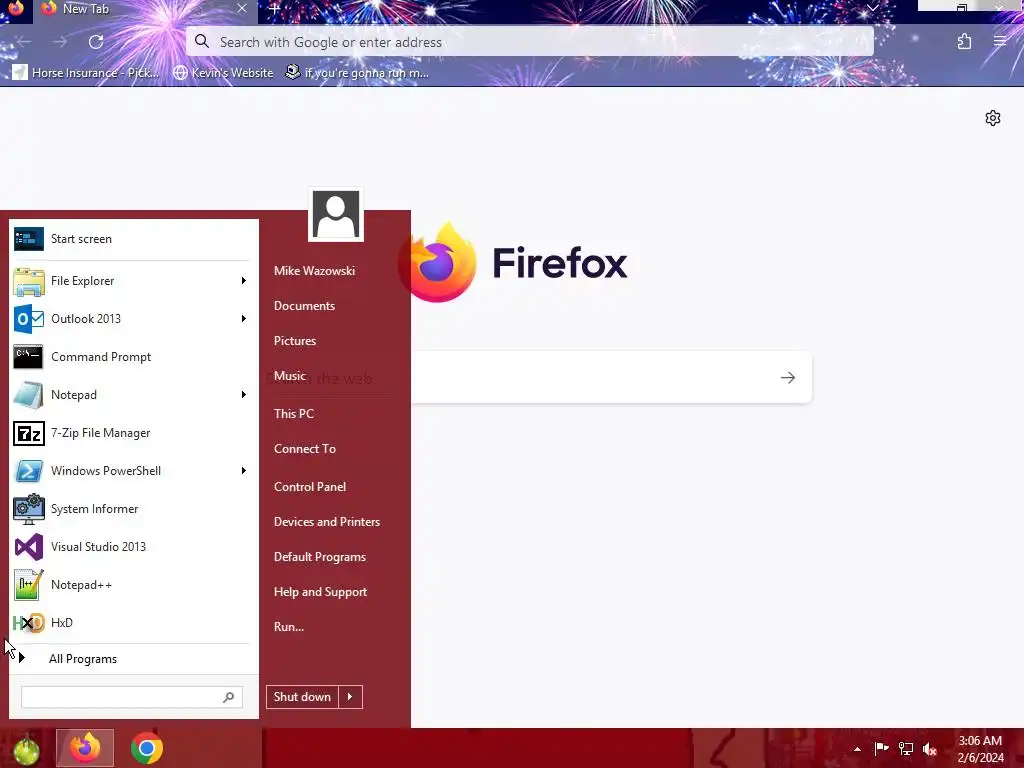Show hidden tray icons

click(x=857, y=750)
